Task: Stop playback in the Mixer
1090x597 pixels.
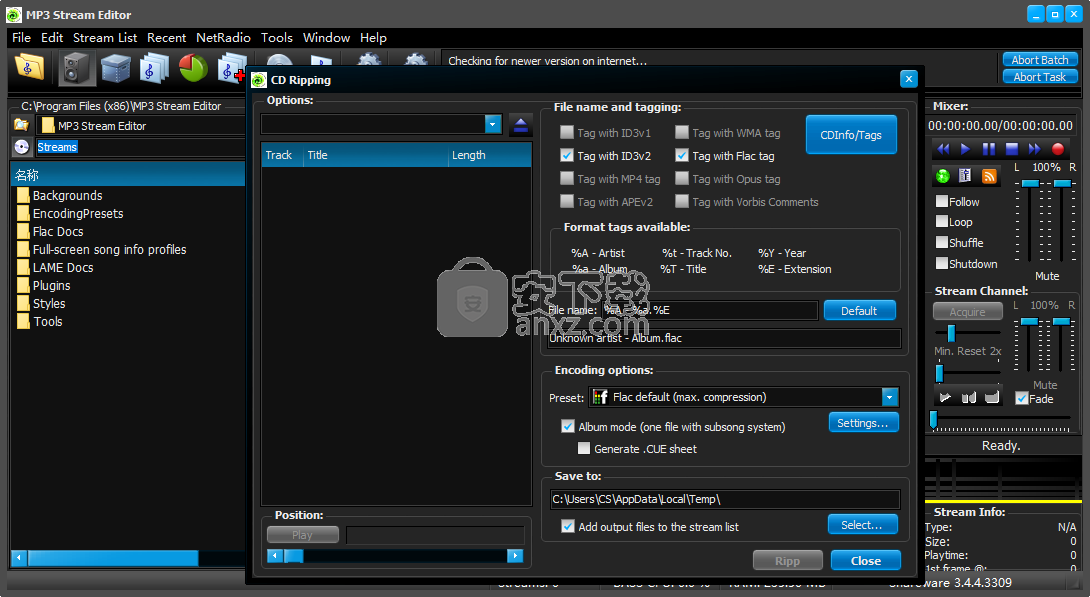Action: [1011, 149]
